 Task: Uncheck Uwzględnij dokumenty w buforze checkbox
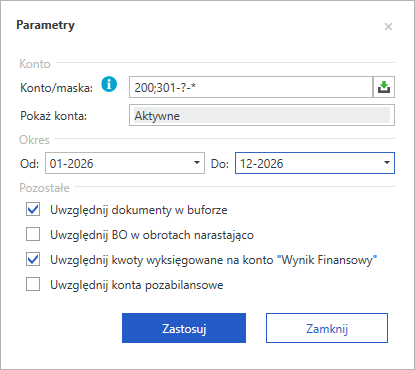coord(33,210)
